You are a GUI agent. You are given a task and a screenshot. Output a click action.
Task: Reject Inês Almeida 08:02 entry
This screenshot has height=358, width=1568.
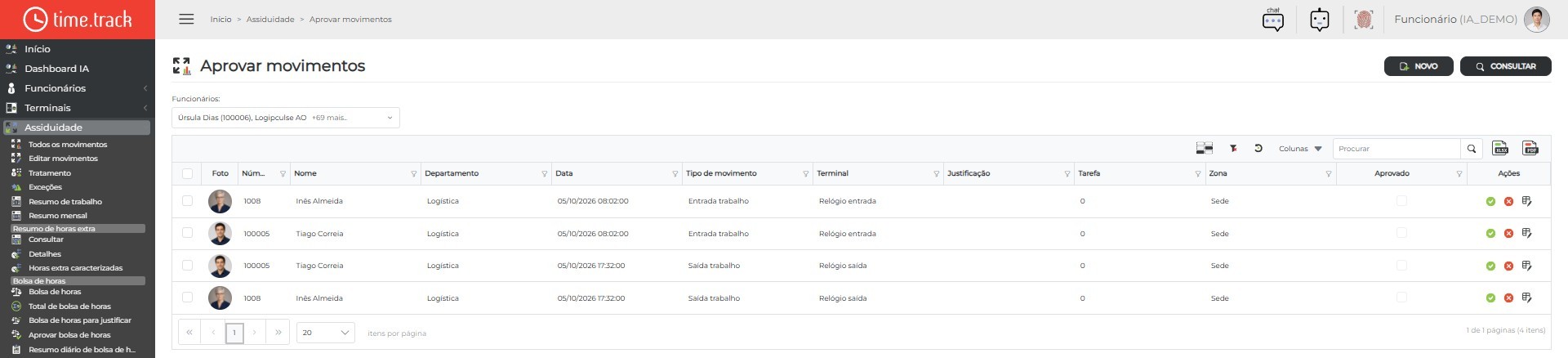1508,201
